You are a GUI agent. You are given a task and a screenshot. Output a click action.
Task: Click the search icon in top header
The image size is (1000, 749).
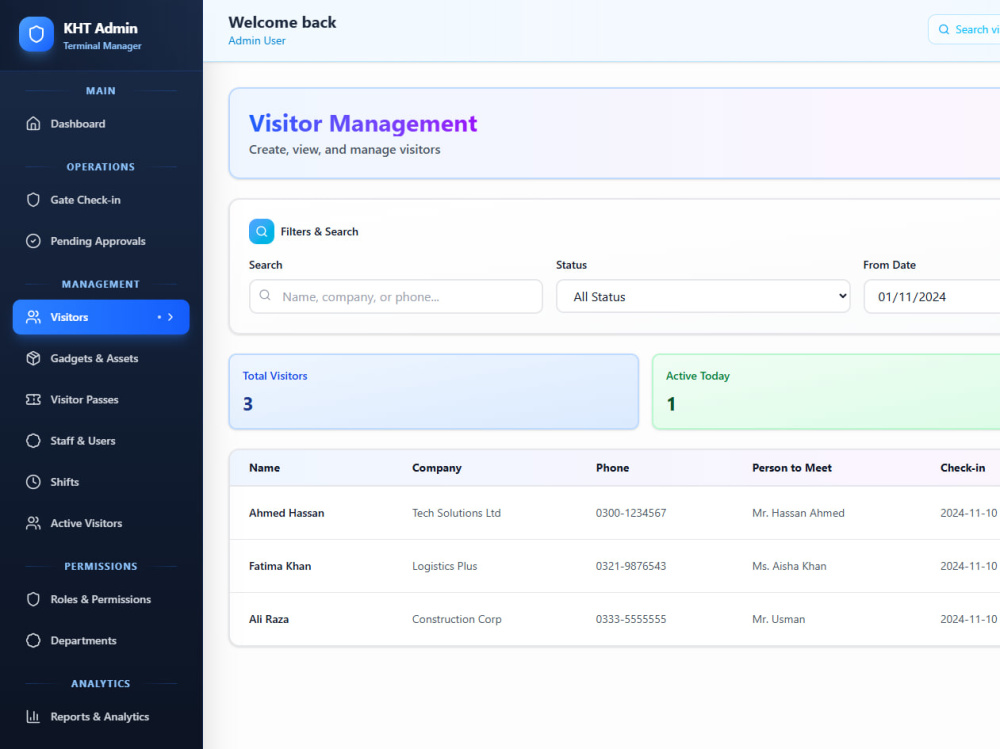(944, 29)
